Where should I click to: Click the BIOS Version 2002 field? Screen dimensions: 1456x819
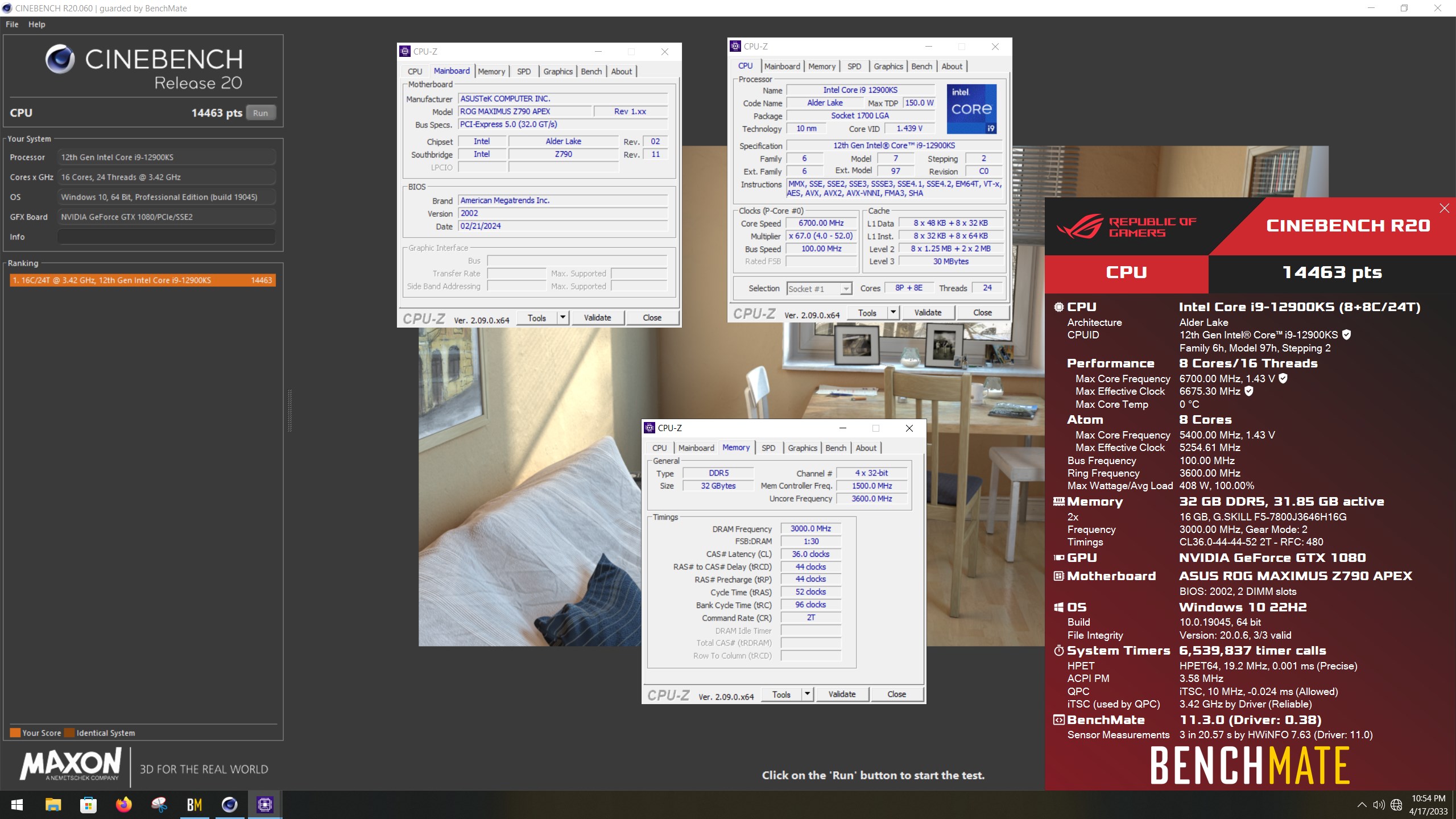click(562, 213)
